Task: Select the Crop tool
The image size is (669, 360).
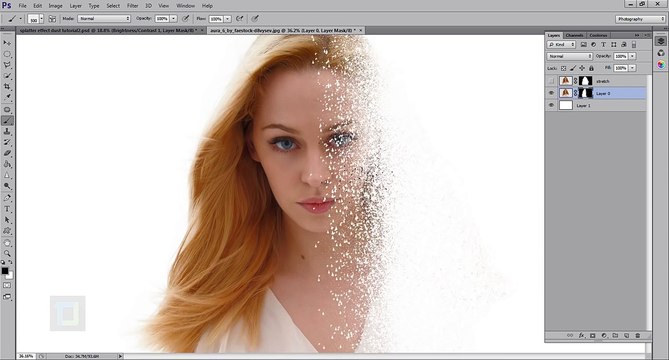Action: 7,86
